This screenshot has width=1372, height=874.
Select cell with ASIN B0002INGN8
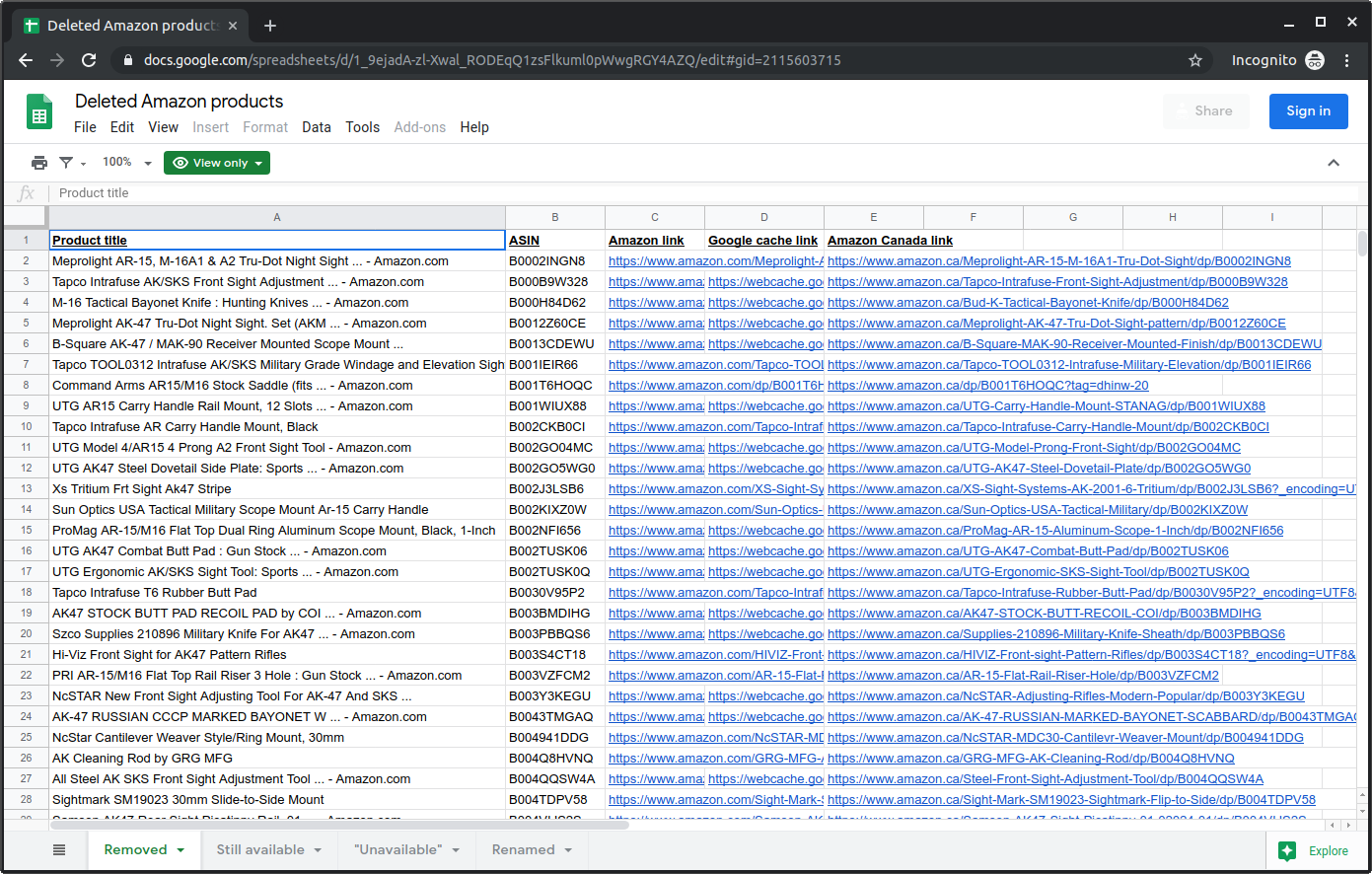point(554,261)
